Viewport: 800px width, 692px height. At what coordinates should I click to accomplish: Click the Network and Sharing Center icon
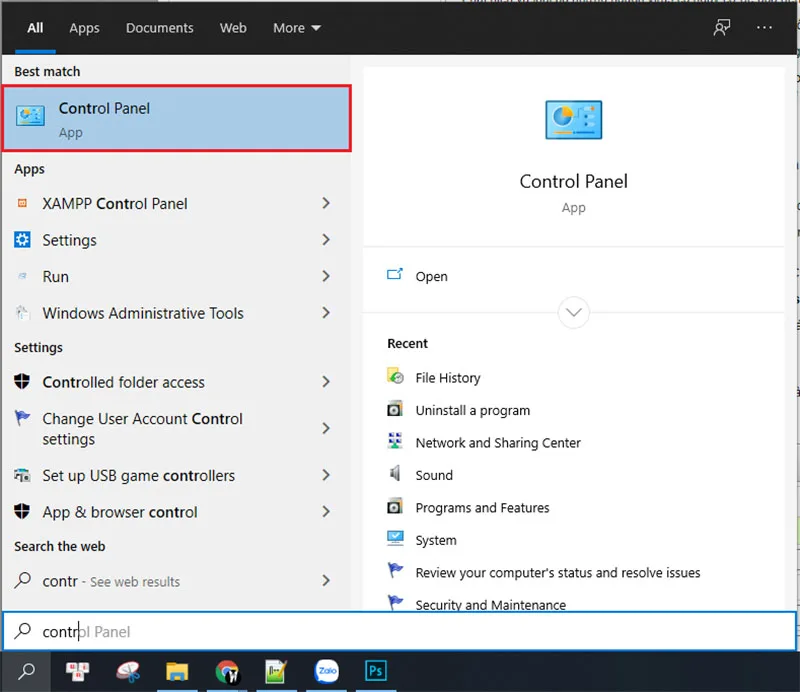pyautogui.click(x=394, y=440)
